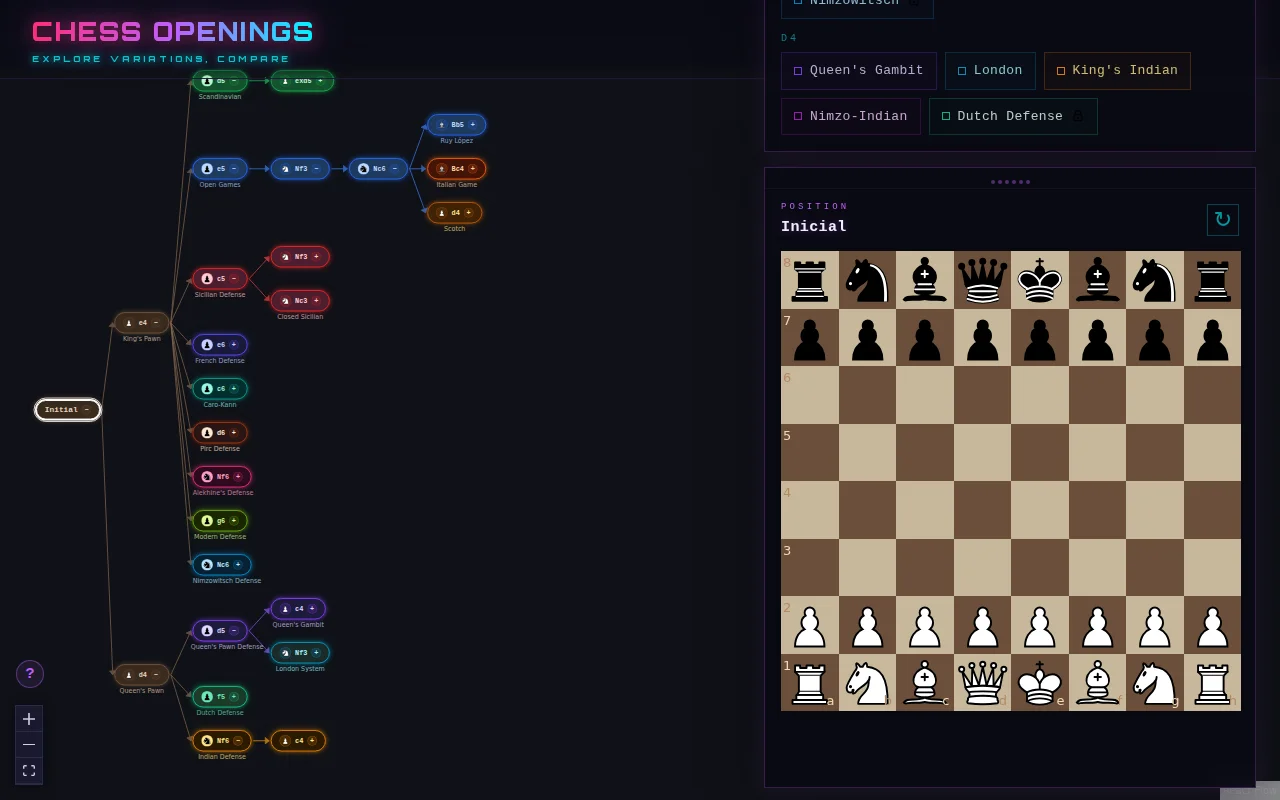Check the King's Indian opening box
The image size is (1280, 800).
pos(1061,71)
